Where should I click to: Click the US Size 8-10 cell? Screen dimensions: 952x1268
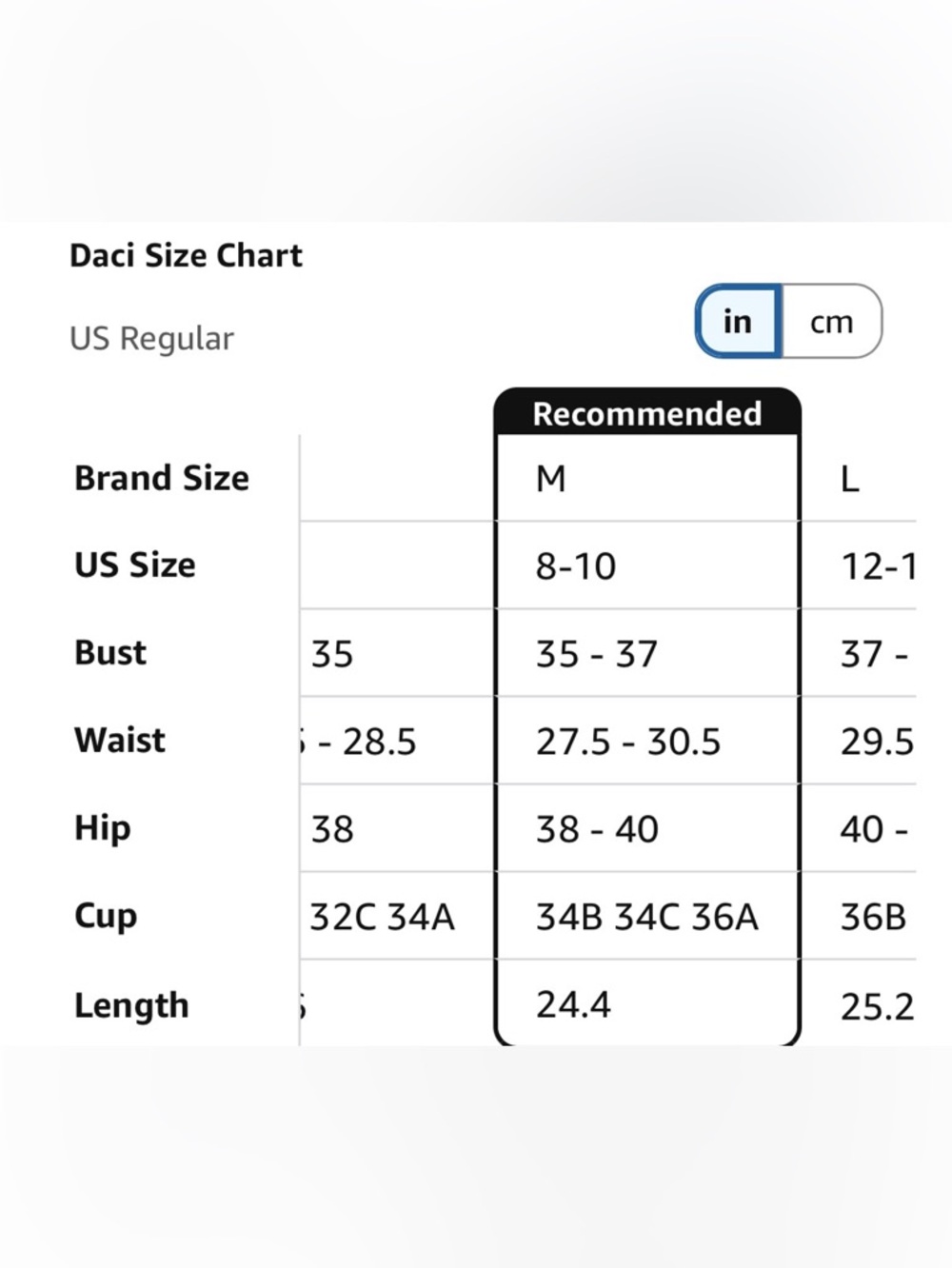point(647,566)
